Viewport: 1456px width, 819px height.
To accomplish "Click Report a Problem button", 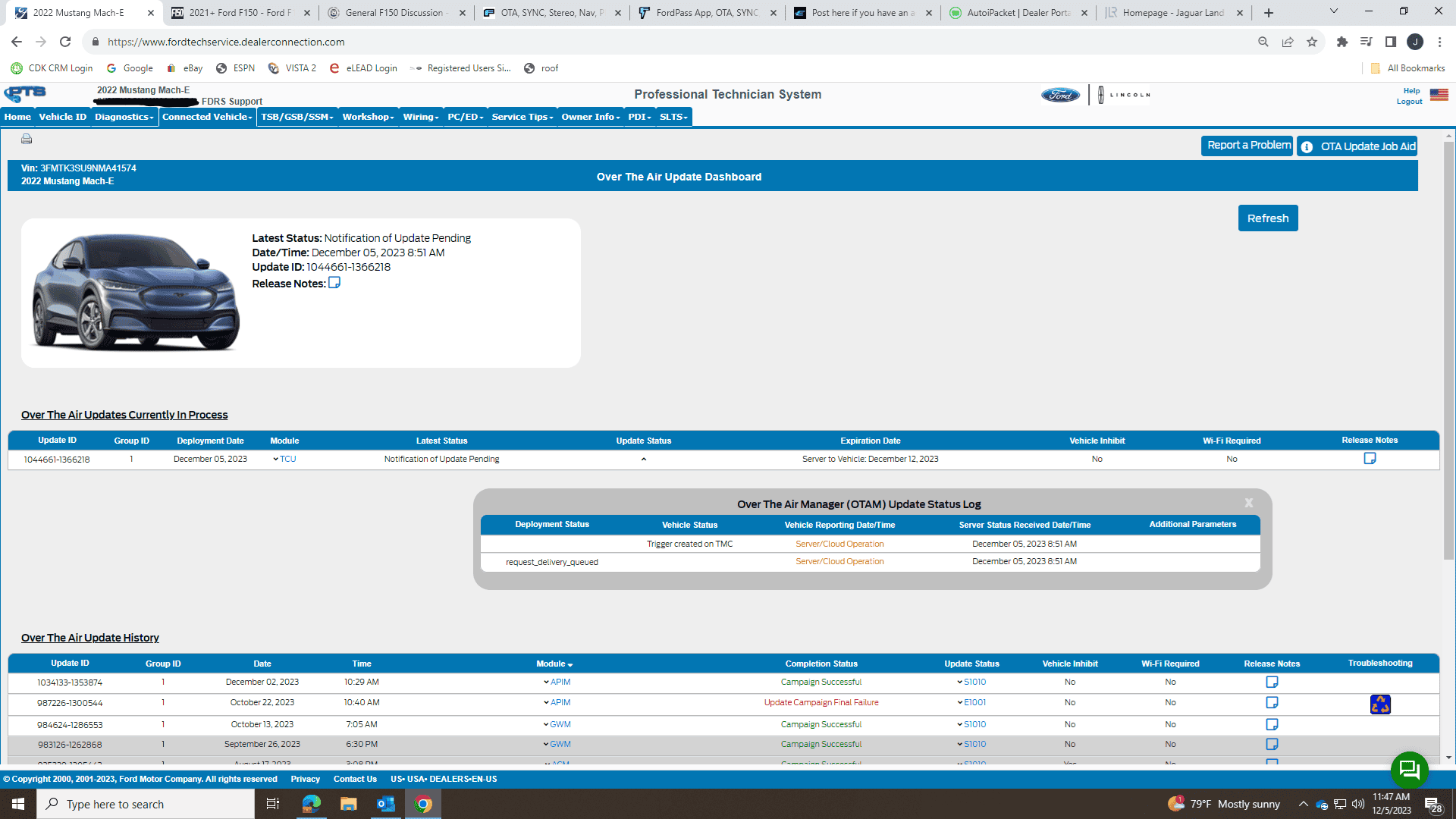I will 1247,146.
